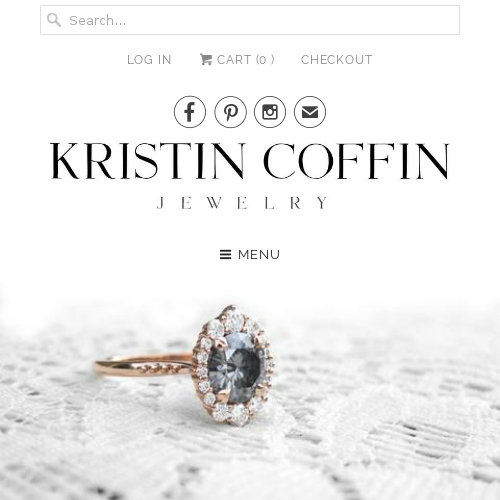Go to CHECKOUT

336,60
